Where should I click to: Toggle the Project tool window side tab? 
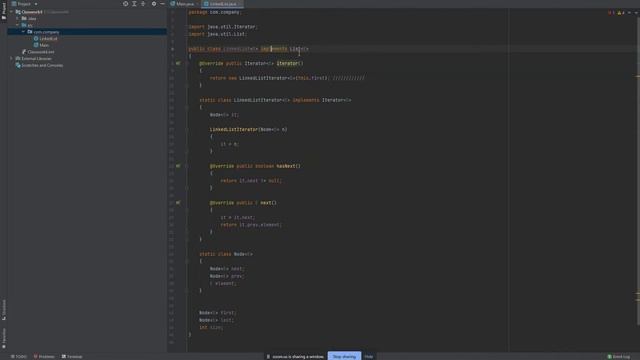click(x=4, y=11)
